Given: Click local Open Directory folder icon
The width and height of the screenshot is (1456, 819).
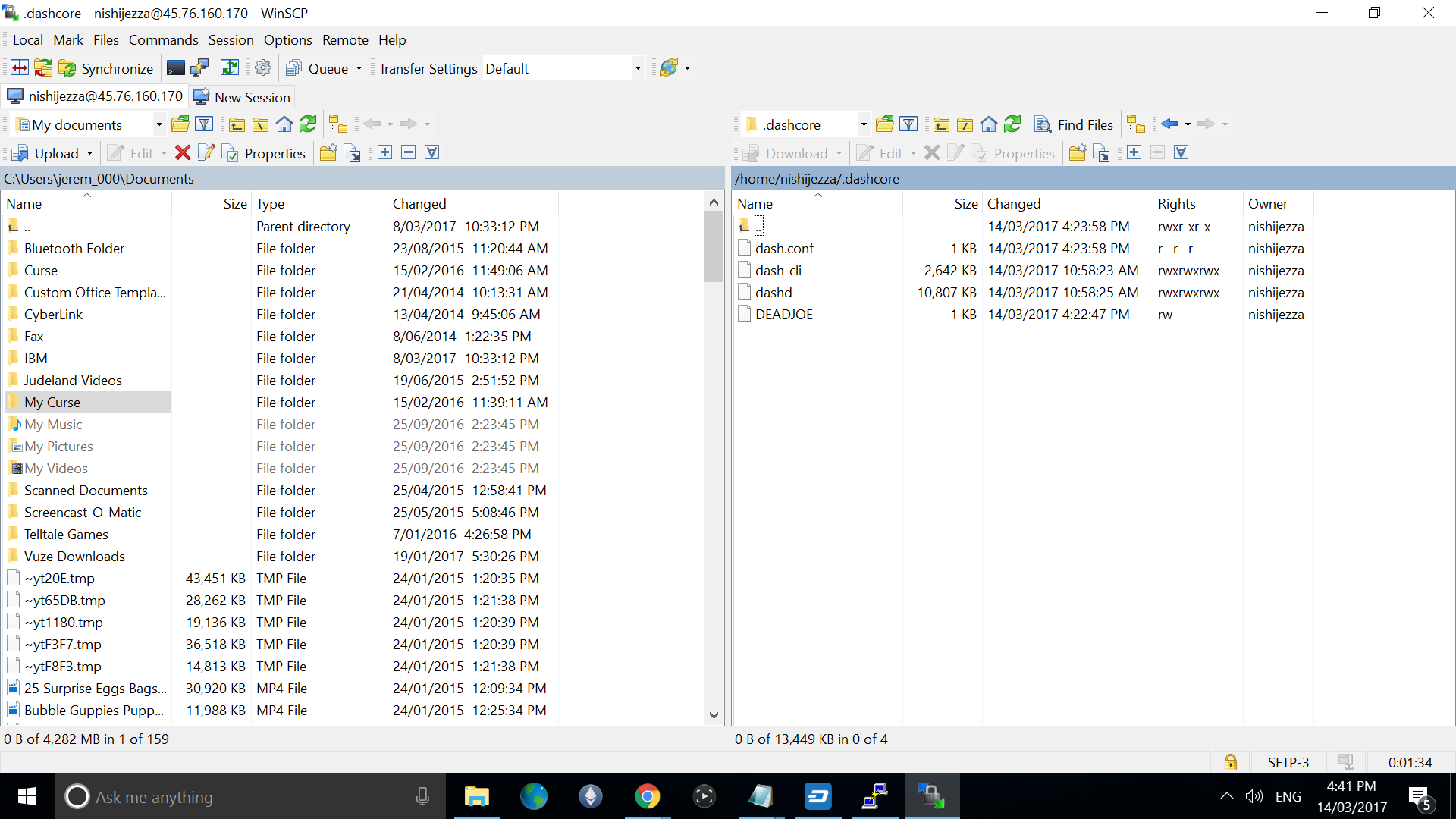Looking at the screenshot, I should (180, 124).
